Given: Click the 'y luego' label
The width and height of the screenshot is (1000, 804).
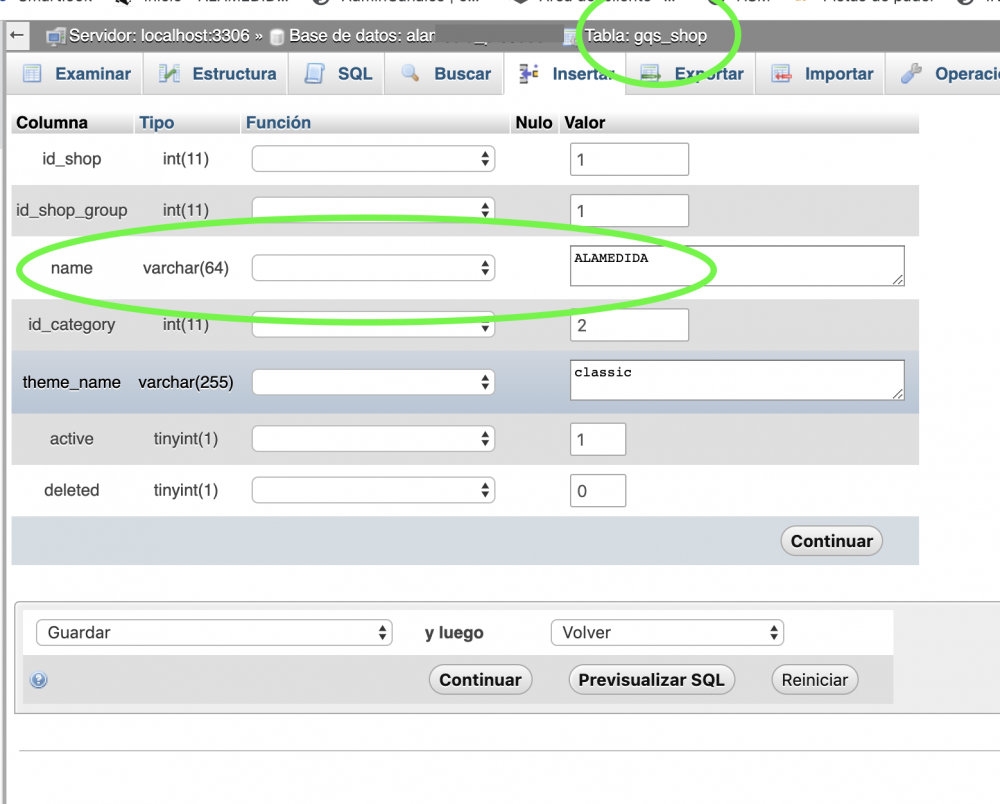Looking at the screenshot, I should point(454,632).
